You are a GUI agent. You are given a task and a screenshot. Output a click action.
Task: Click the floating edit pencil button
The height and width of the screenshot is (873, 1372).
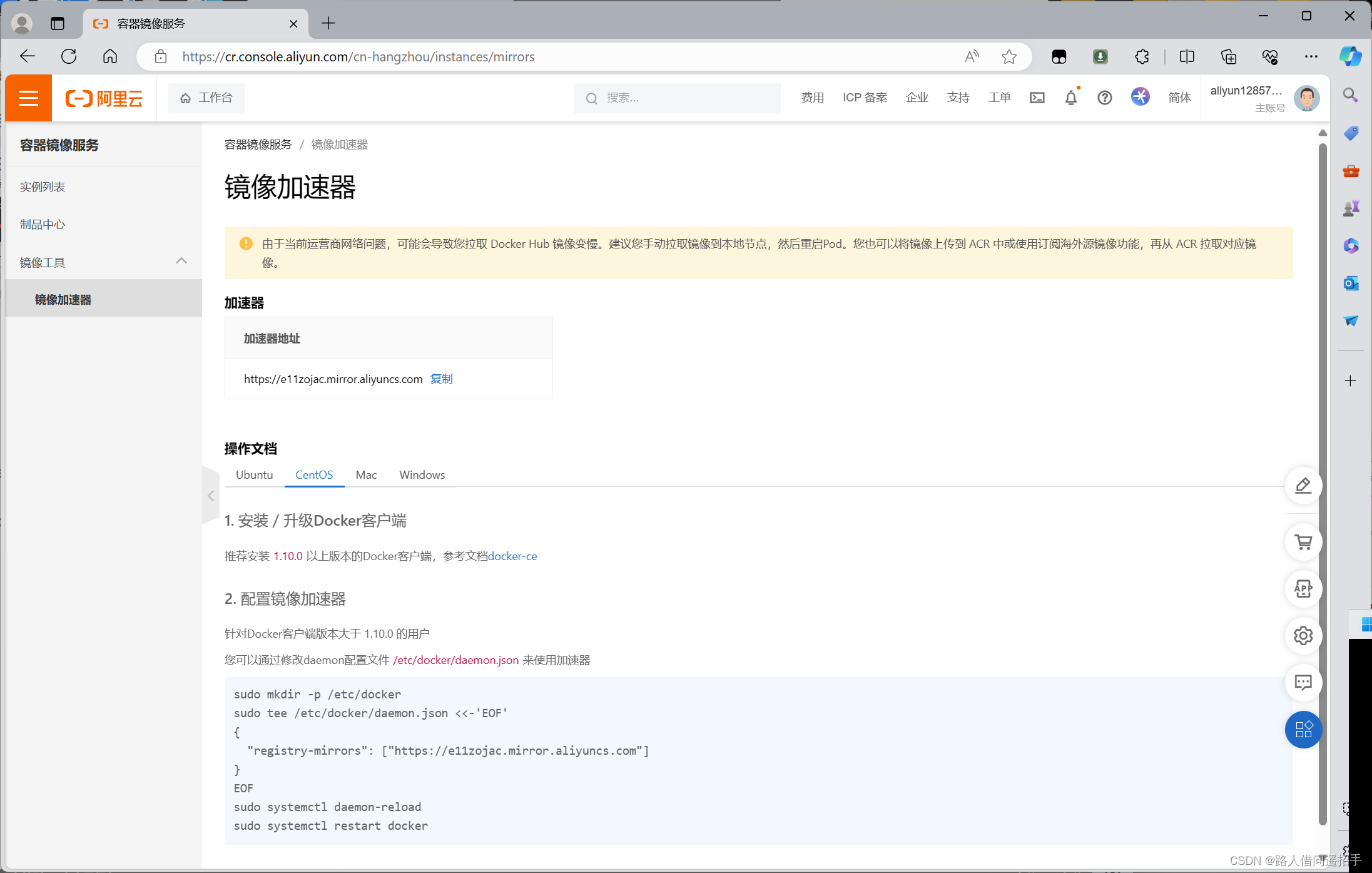click(x=1303, y=486)
